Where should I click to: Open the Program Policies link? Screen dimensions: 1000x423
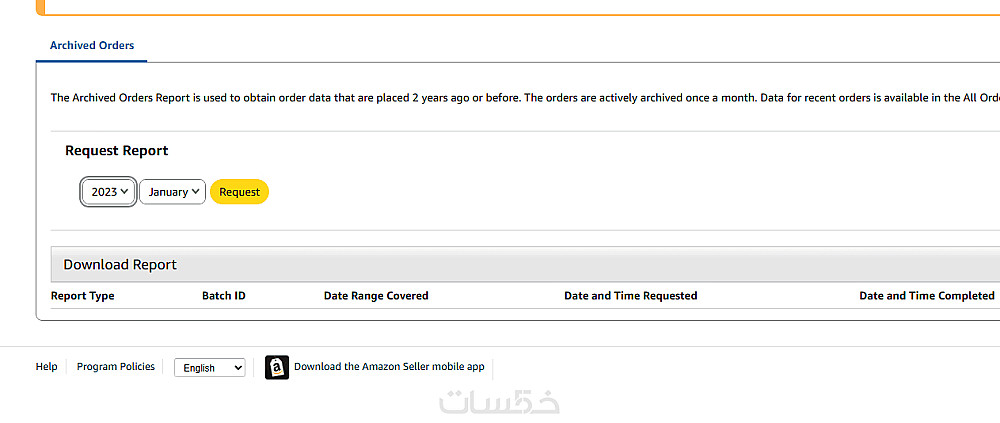116,367
